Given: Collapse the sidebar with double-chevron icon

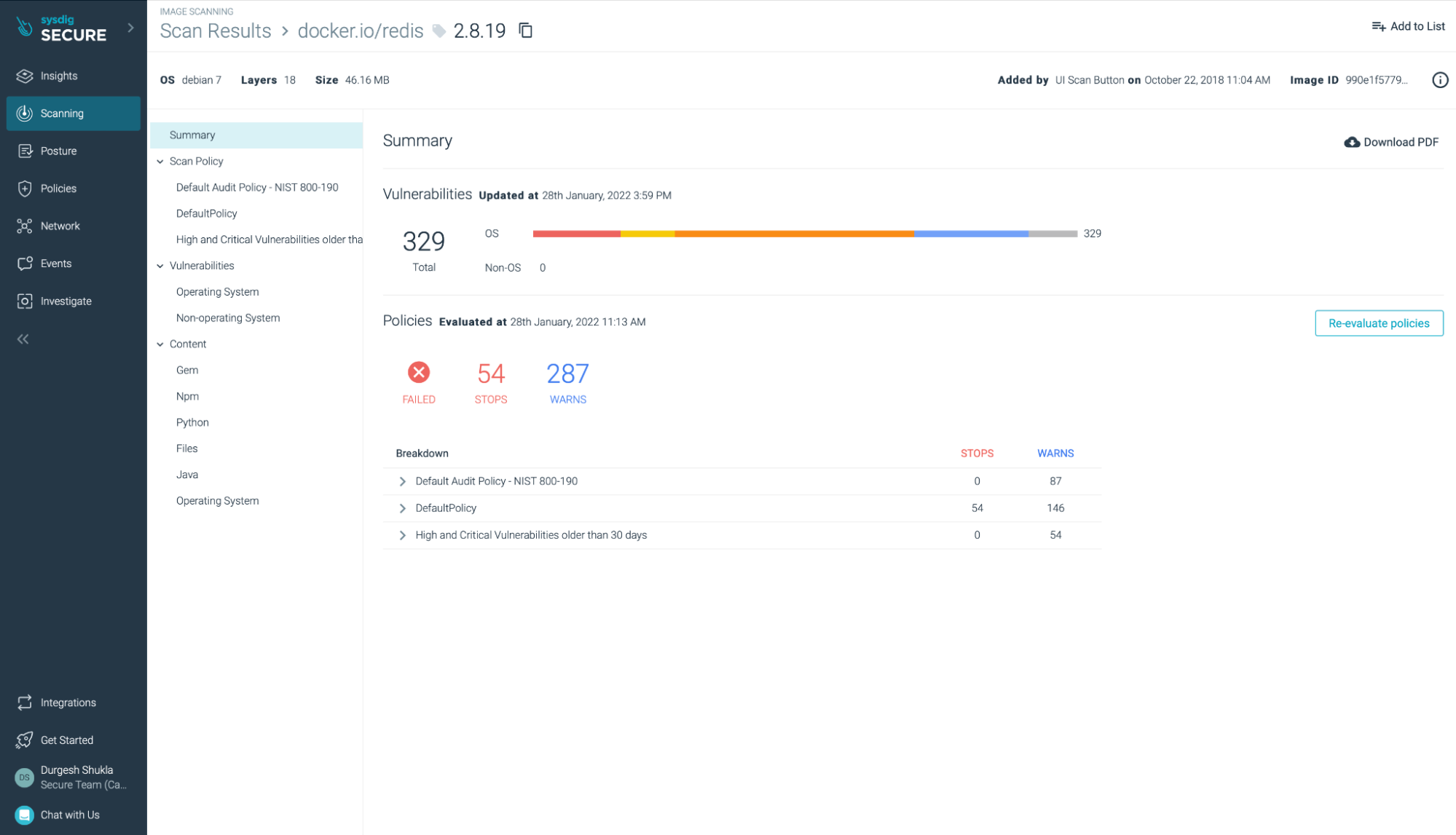Looking at the screenshot, I should [x=23, y=339].
